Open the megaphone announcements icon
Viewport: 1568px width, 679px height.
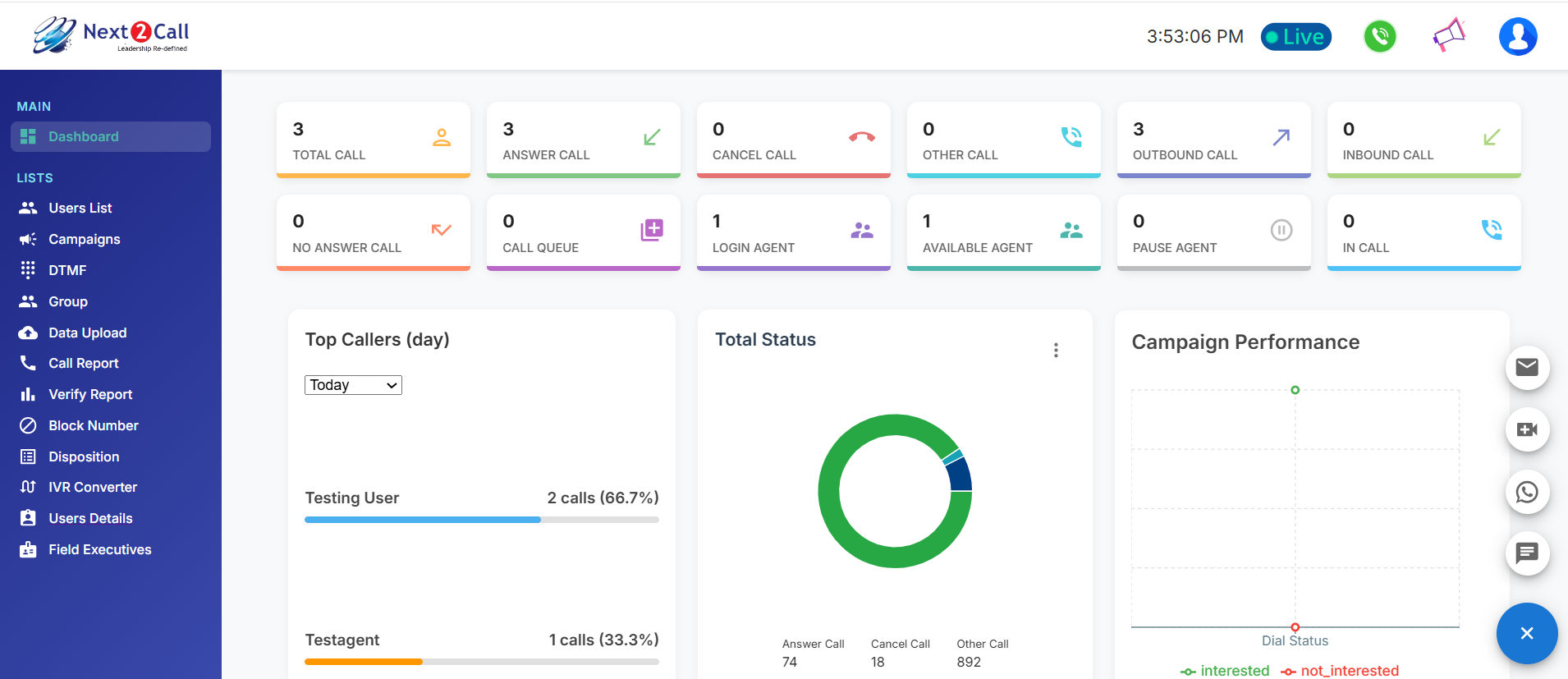pyautogui.click(x=1449, y=35)
